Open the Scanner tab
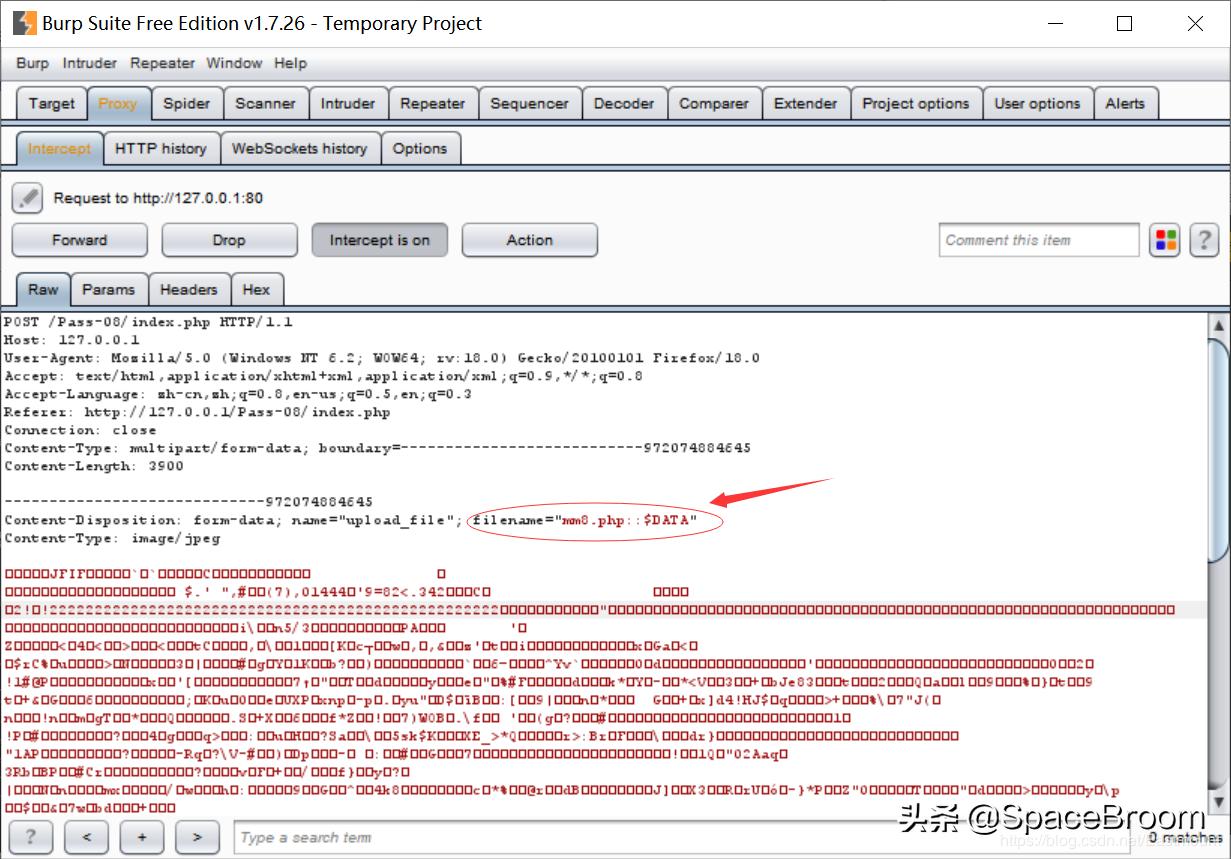This screenshot has height=859, width=1231. click(265, 103)
